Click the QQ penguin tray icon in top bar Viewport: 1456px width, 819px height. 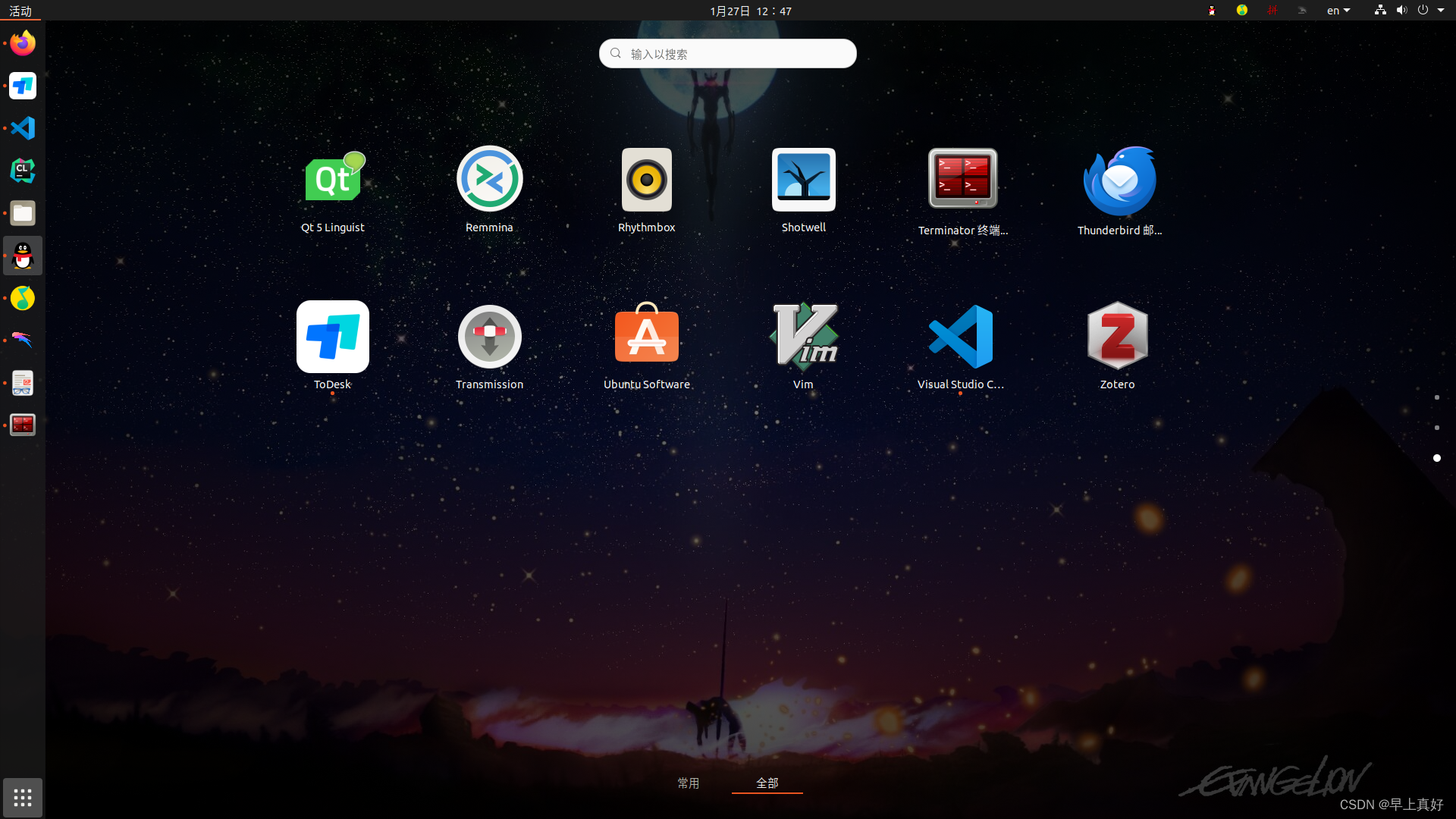pos(1212,11)
